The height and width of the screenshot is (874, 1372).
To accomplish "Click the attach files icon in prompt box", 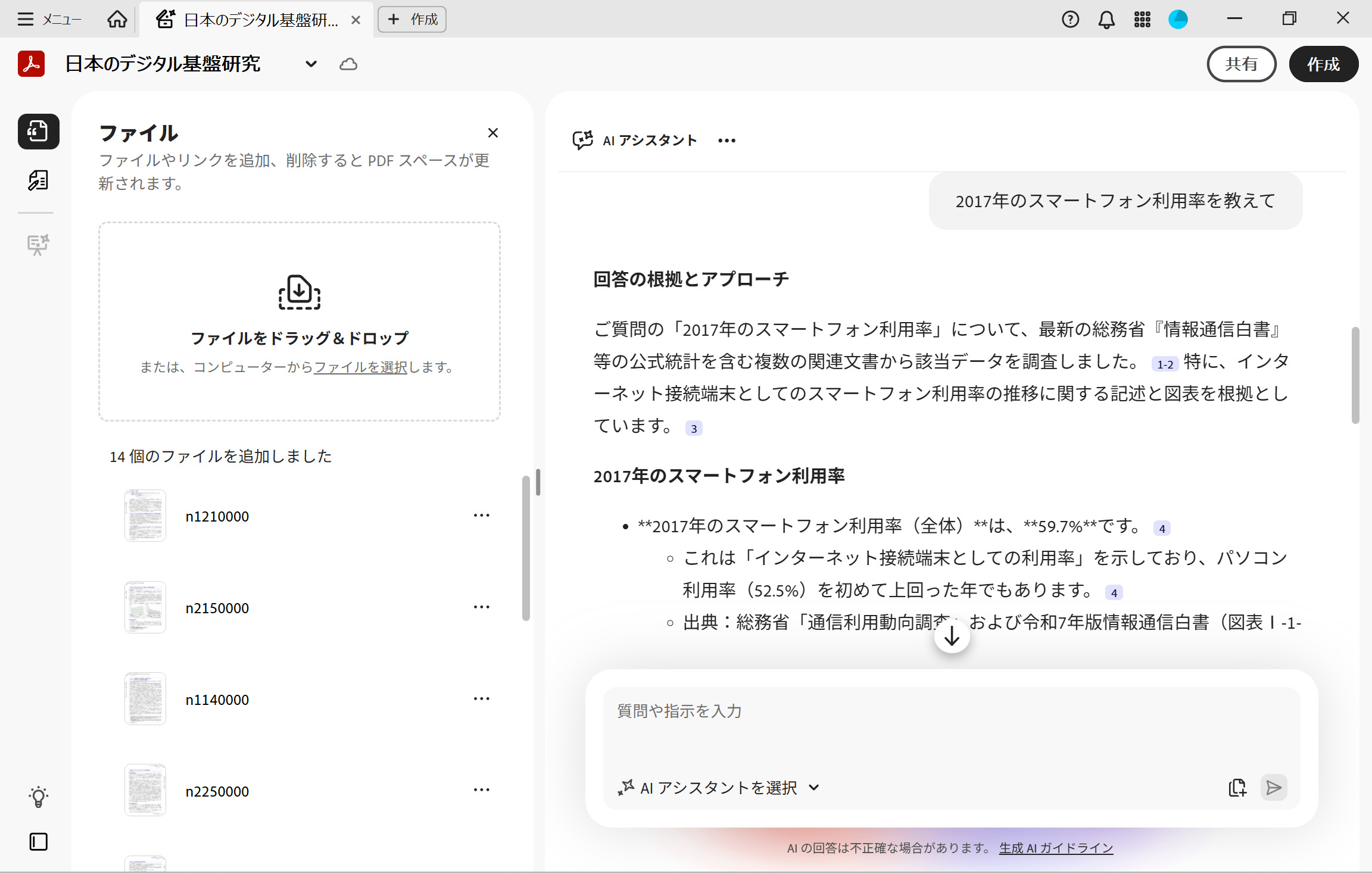I will pyautogui.click(x=1237, y=787).
